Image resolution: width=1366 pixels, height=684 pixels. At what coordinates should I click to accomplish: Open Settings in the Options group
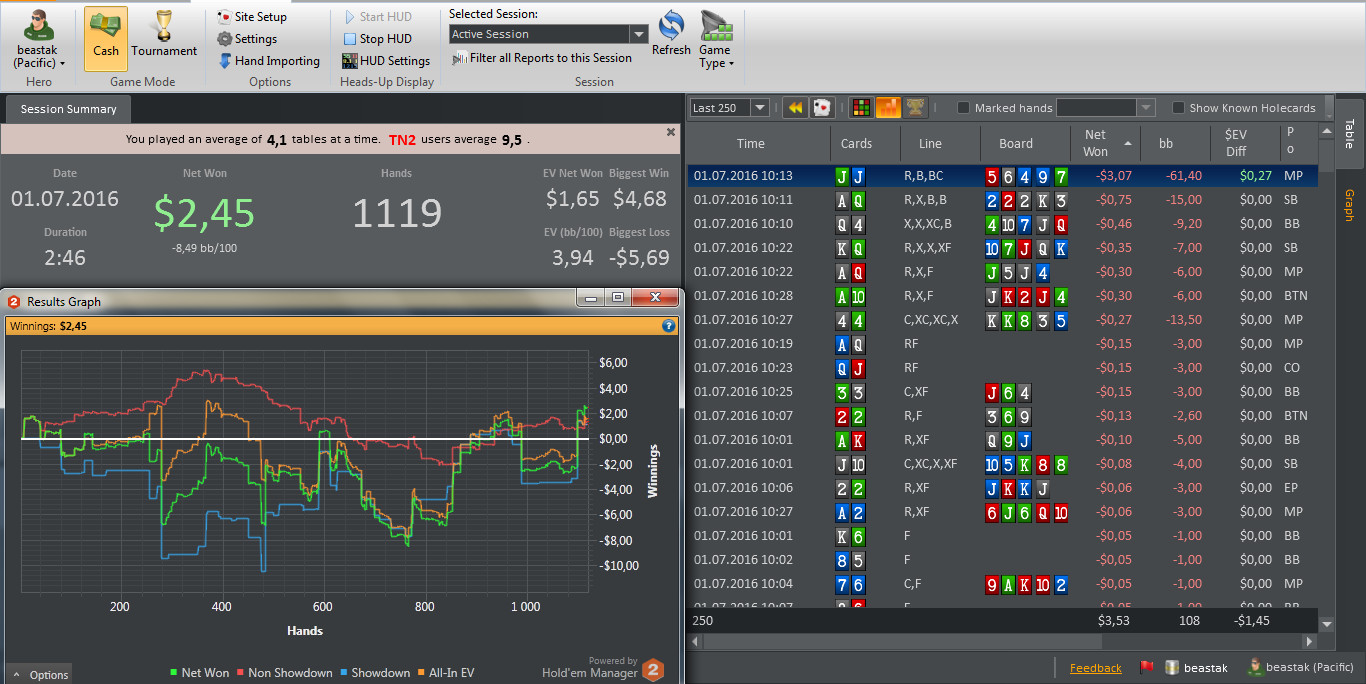click(247, 39)
